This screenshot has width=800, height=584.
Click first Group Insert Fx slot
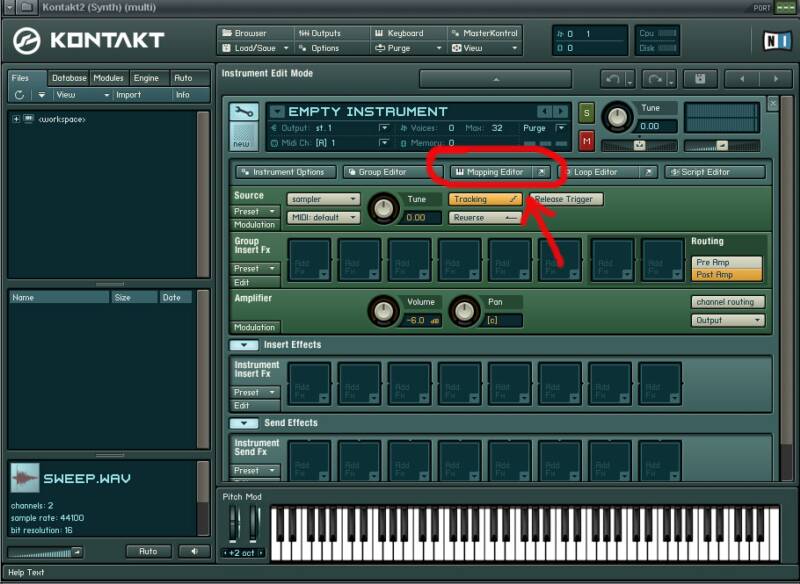click(309, 260)
